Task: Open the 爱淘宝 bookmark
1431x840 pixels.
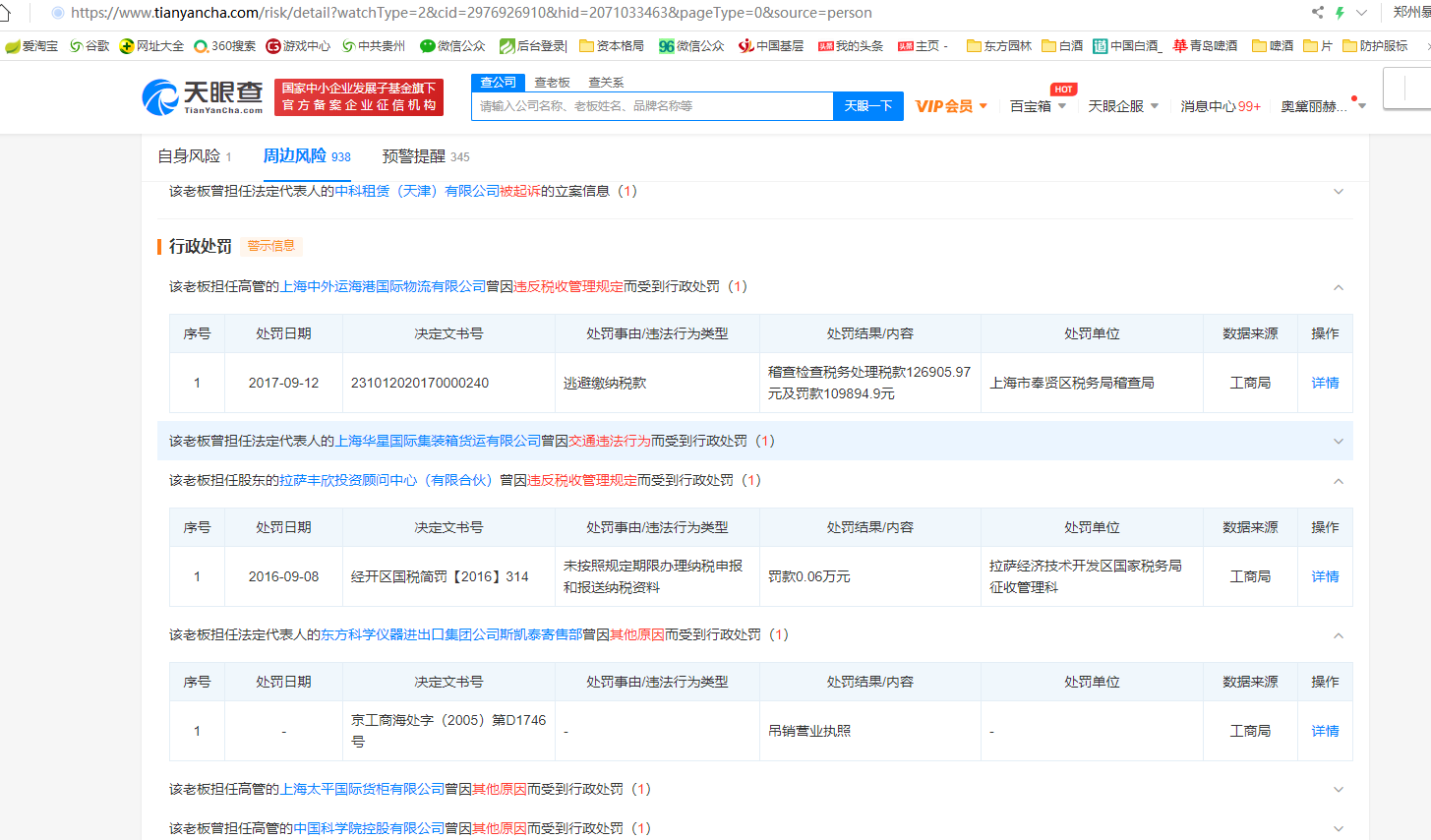Action: (31, 46)
